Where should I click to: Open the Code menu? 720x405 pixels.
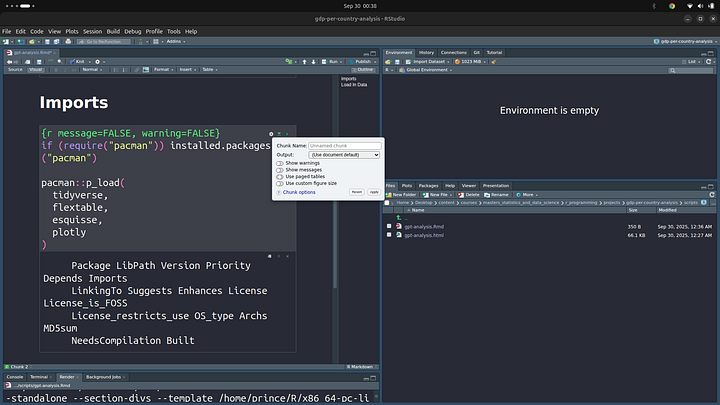click(x=37, y=32)
